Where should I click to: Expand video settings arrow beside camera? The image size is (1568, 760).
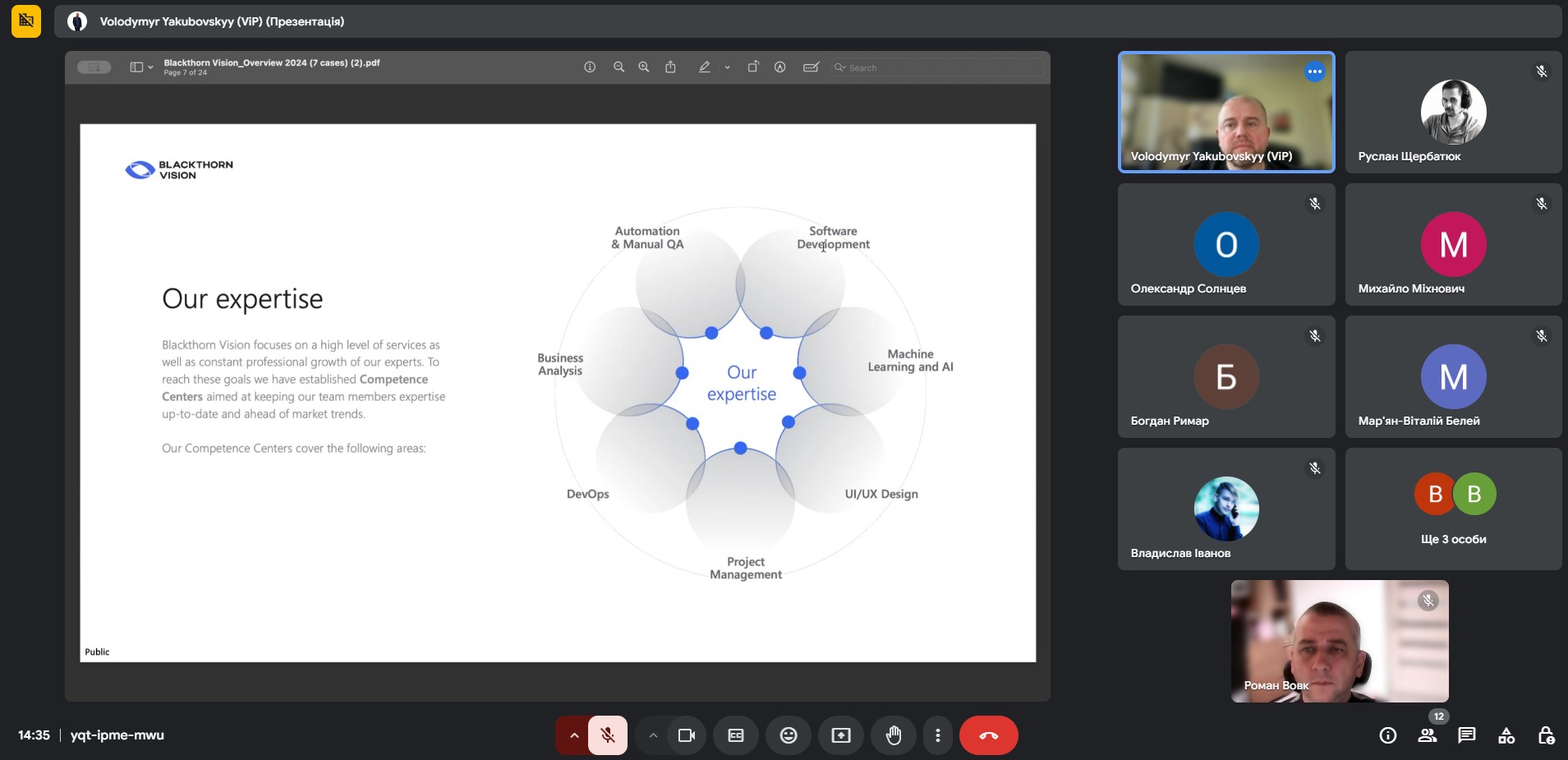[x=653, y=735]
